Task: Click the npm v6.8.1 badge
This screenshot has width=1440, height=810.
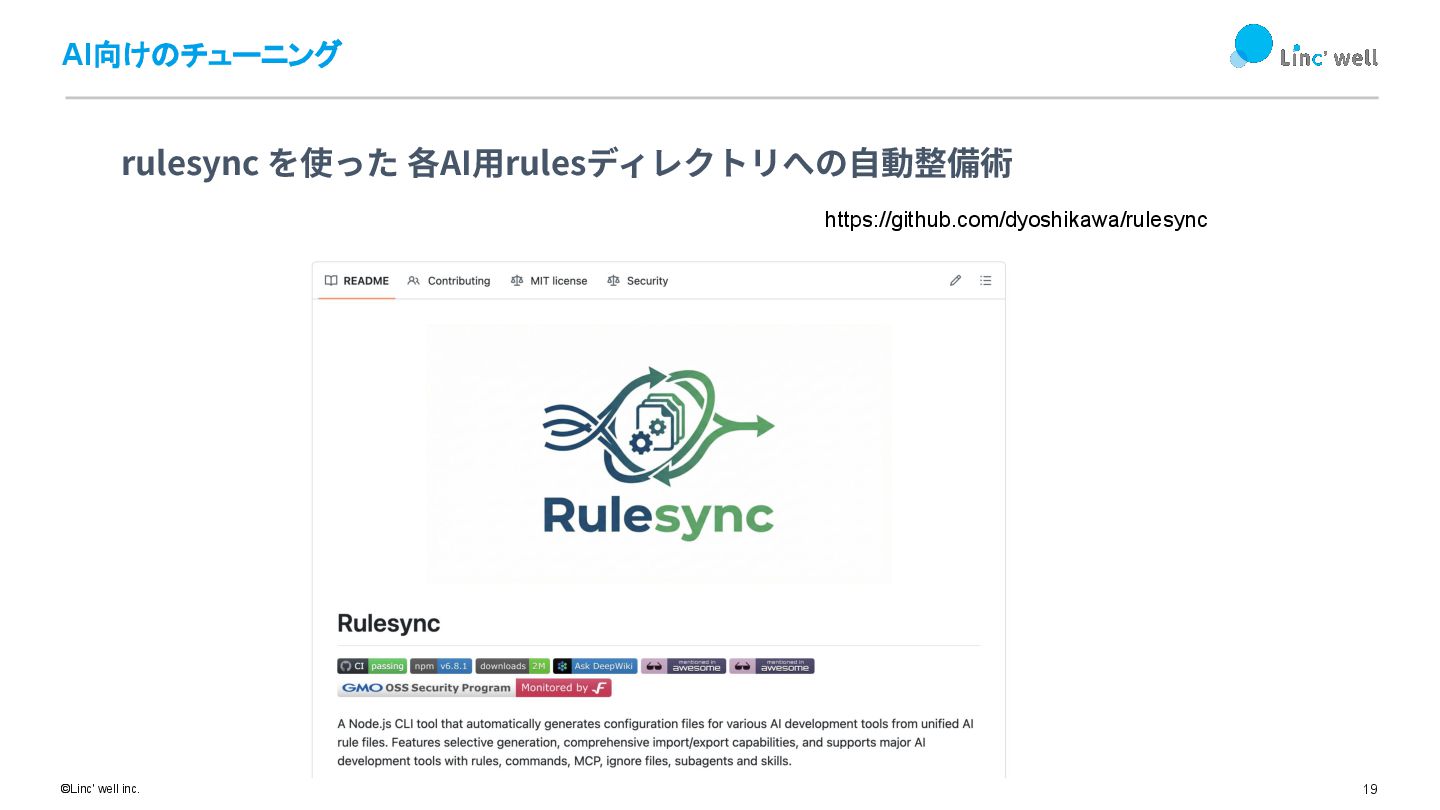Action: point(441,666)
